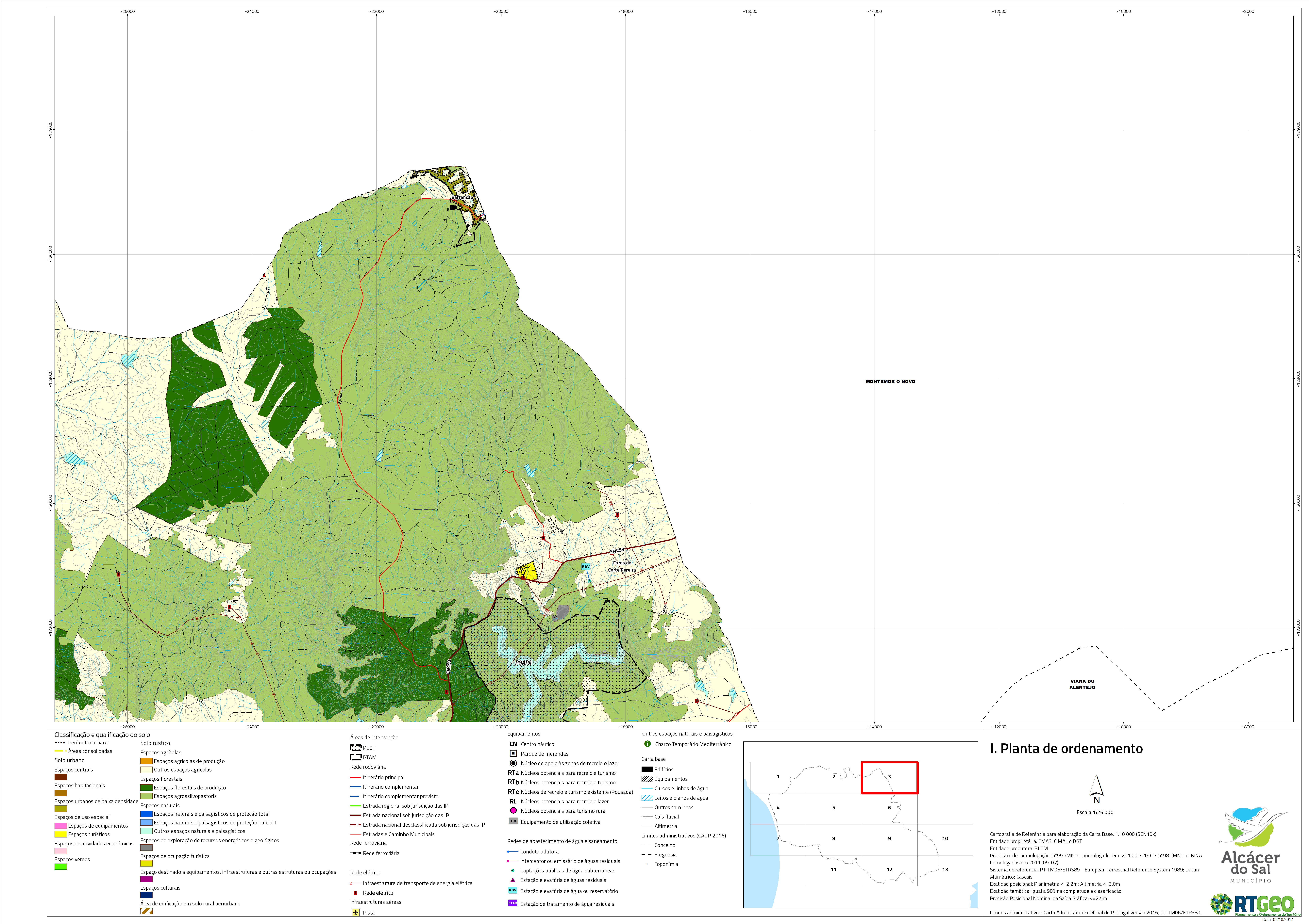1309x924 pixels.
Task: Click the Rede elétrica dark red marker icon
Action: (x=356, y=893)
